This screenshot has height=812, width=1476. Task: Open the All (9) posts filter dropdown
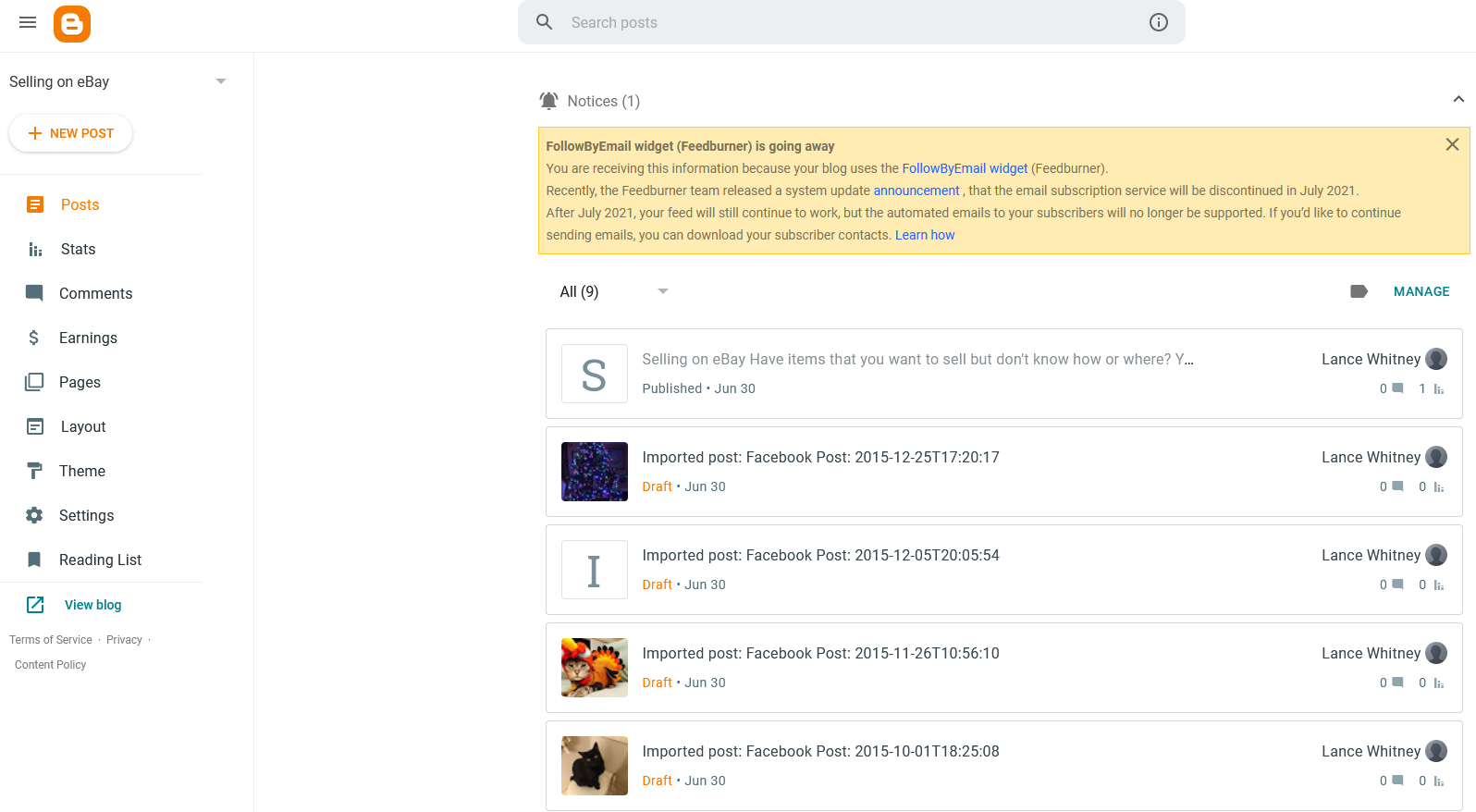[x=614, y=291]
